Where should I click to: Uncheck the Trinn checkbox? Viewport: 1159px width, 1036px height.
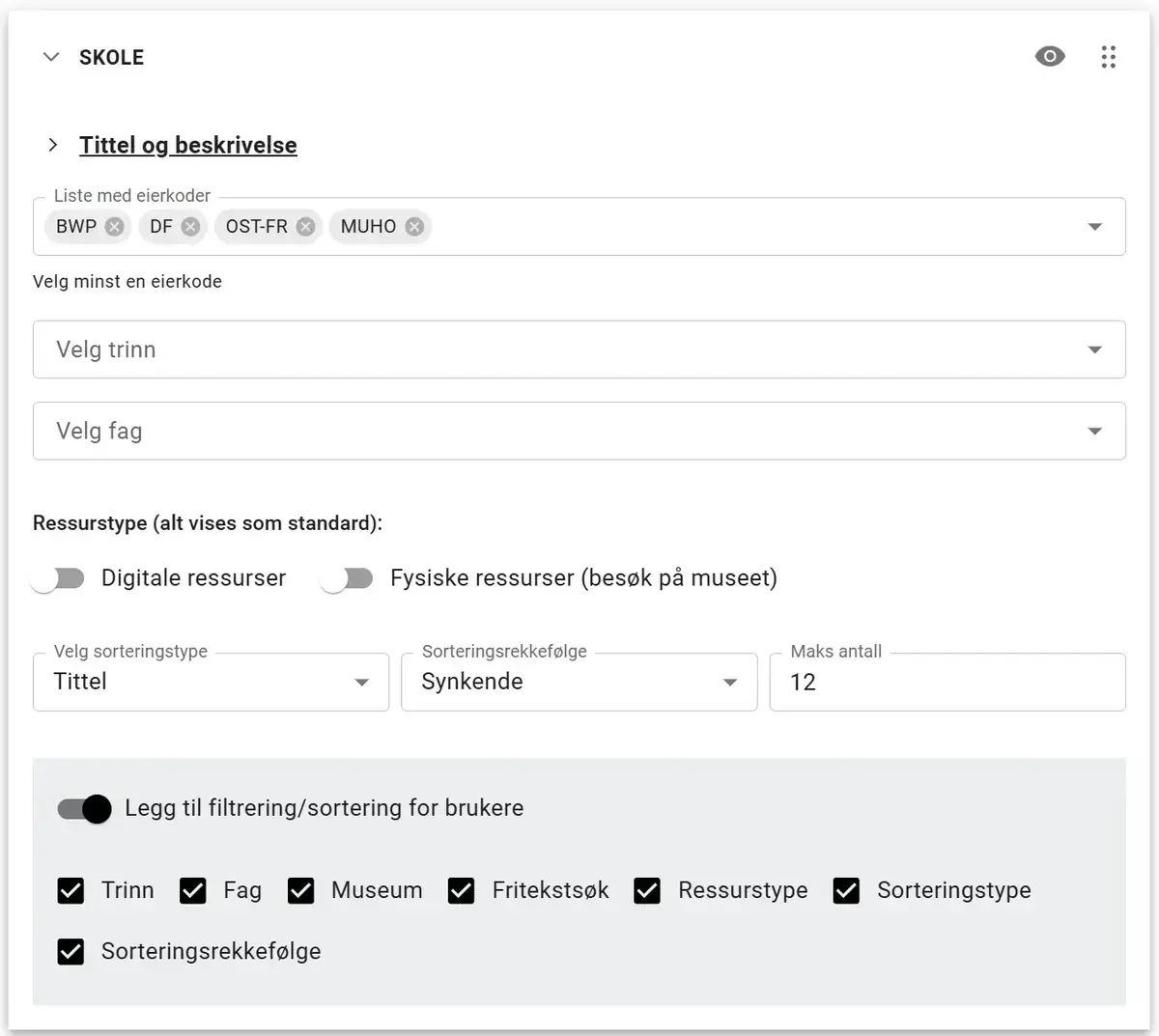click(71, 890)
